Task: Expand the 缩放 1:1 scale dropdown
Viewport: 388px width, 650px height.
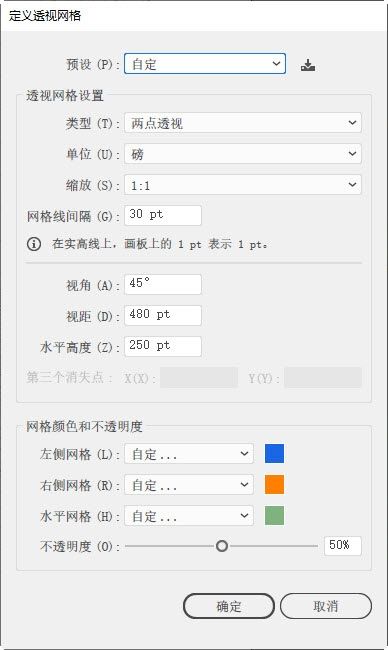Action: pyautogui.click(x=243, y=185)
